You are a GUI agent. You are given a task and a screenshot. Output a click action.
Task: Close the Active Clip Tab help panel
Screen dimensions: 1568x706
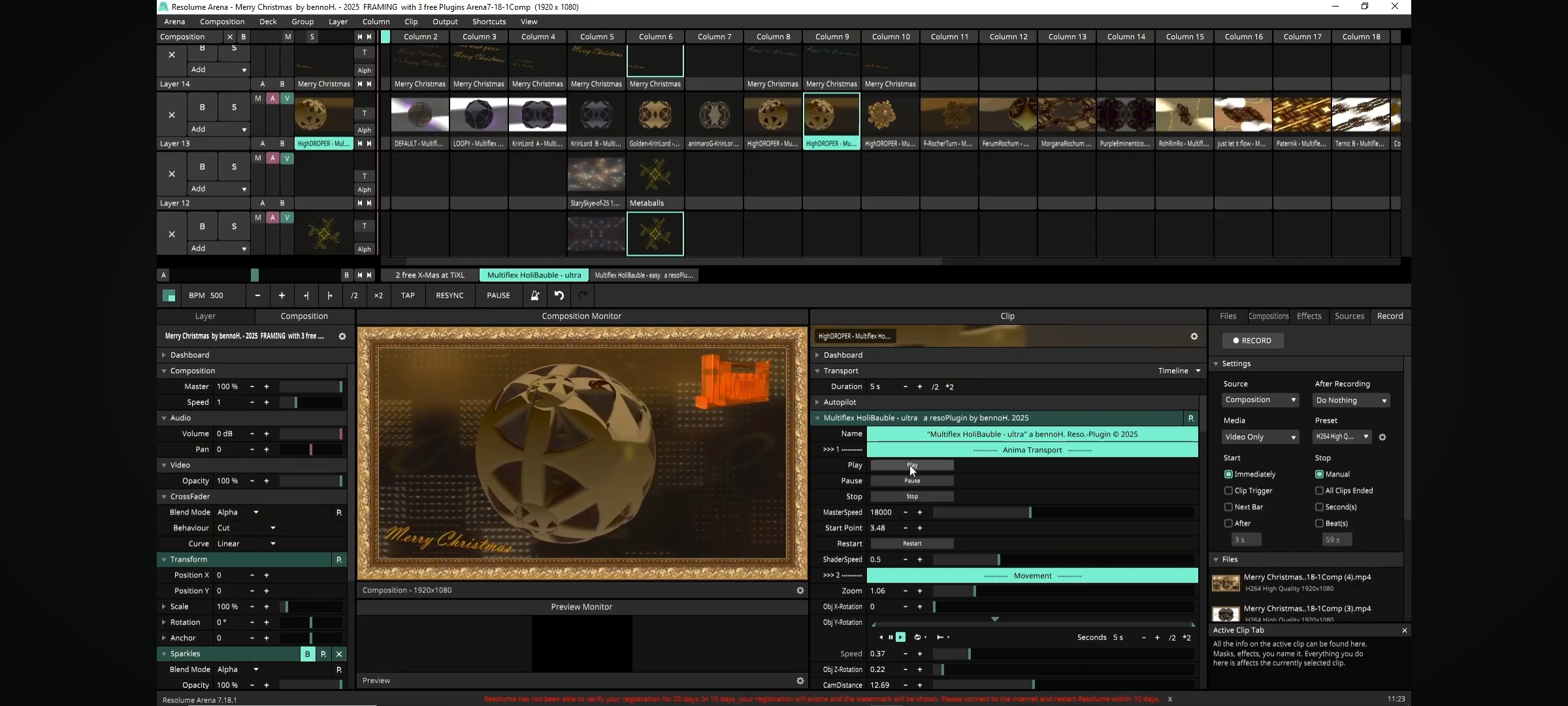(x=1404, y=630)
